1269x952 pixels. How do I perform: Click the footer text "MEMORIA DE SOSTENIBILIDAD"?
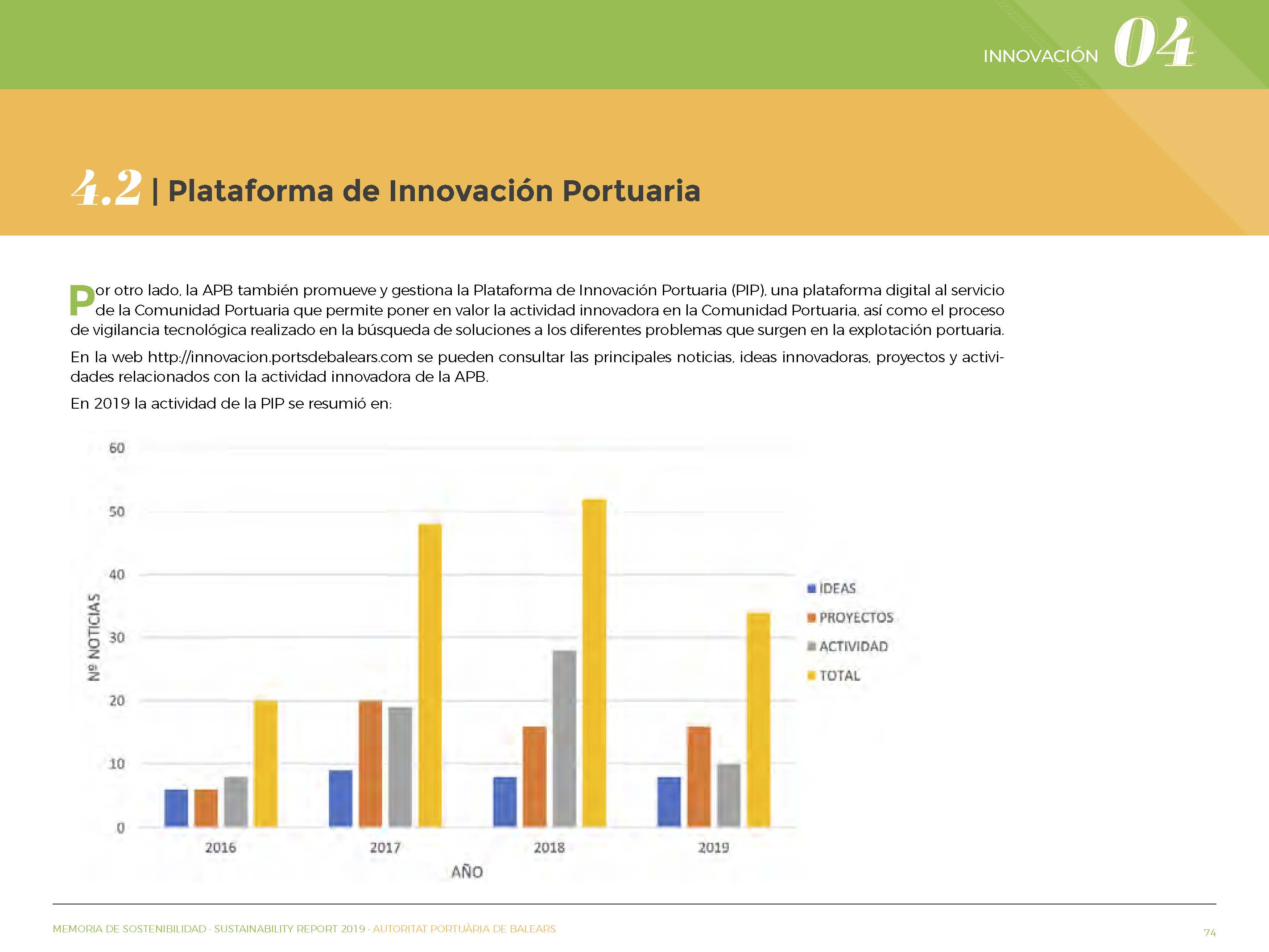point(130,928)
